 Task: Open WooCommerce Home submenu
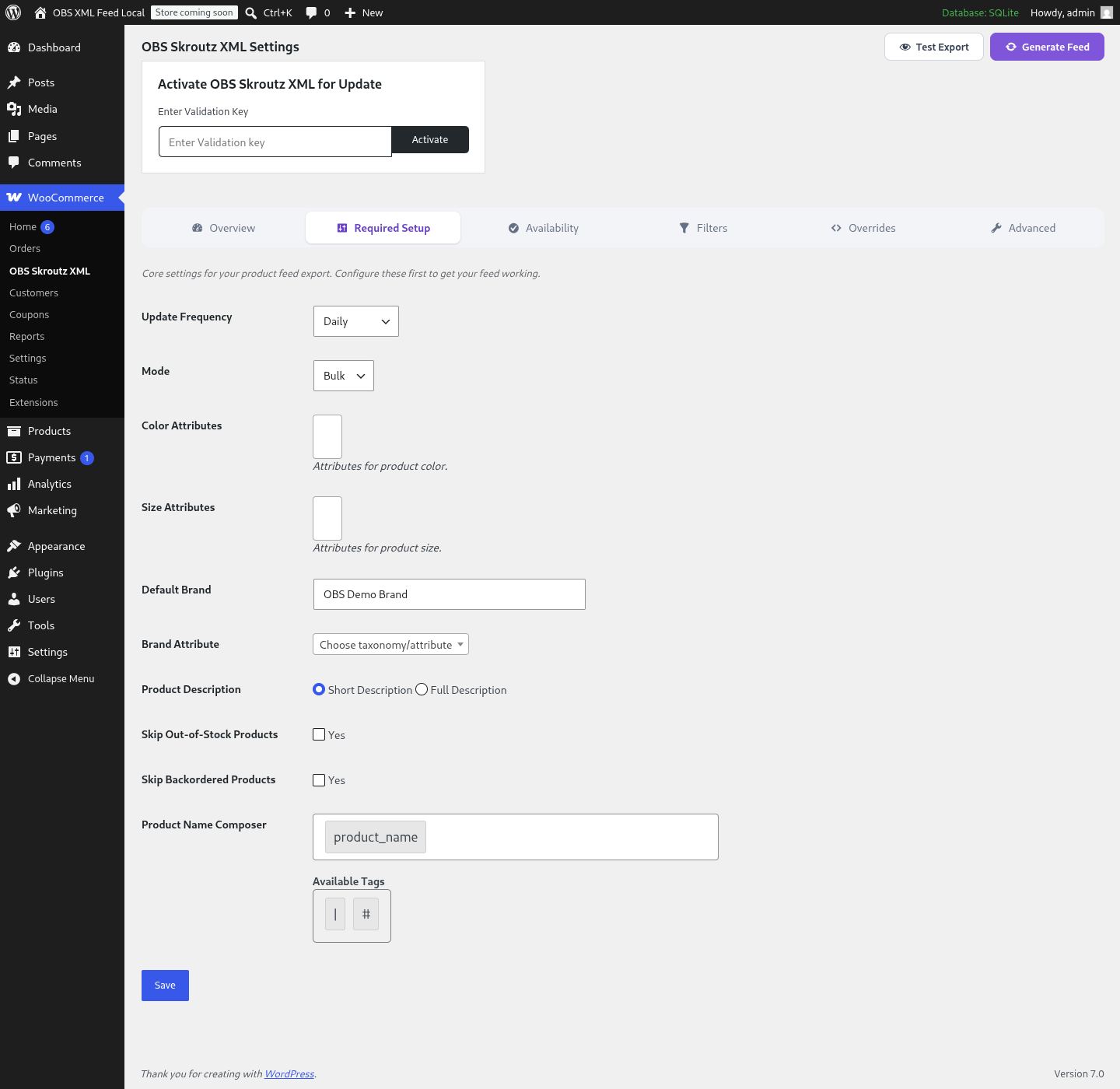tap(31, 227)
